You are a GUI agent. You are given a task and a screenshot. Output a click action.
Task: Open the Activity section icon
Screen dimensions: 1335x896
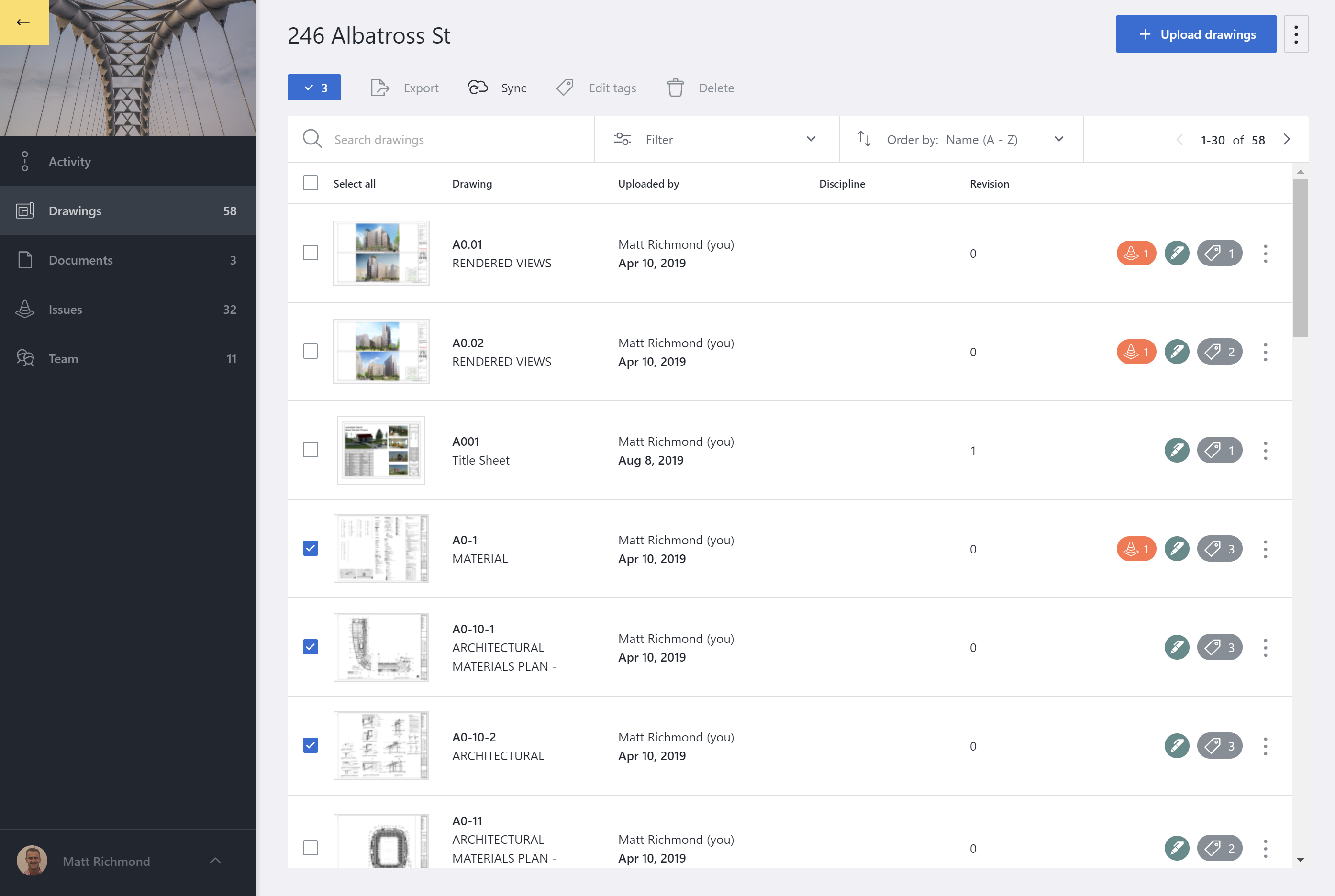point(24,161)
